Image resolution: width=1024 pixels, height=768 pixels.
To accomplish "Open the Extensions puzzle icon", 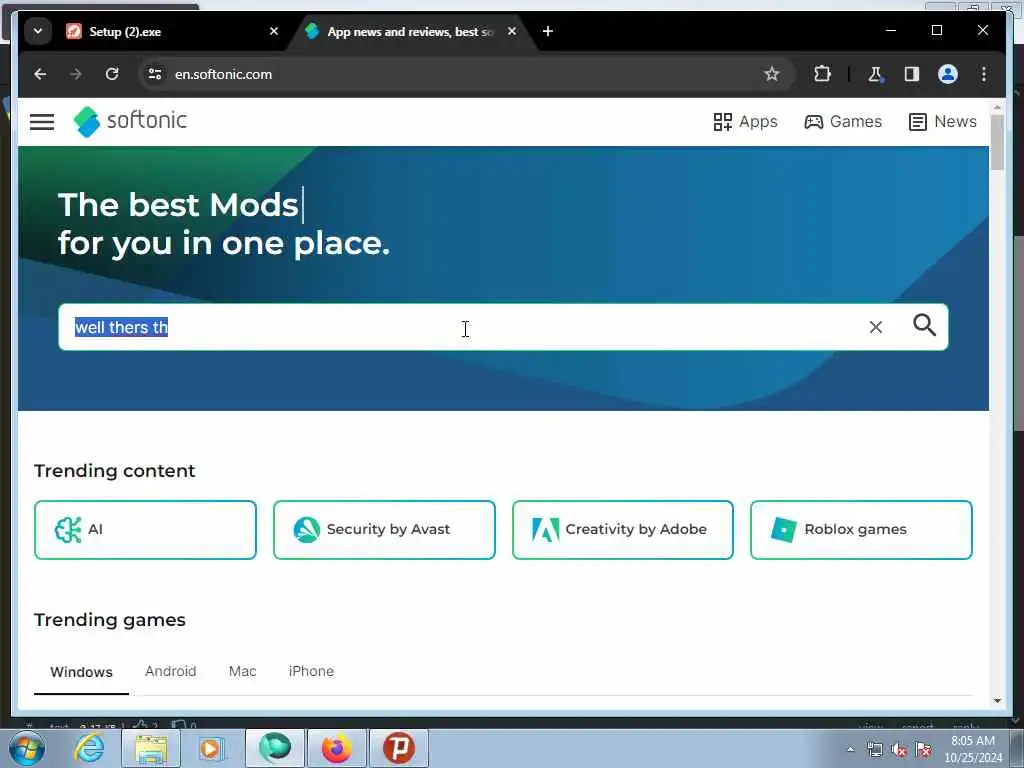I will [x=822, y=74].
